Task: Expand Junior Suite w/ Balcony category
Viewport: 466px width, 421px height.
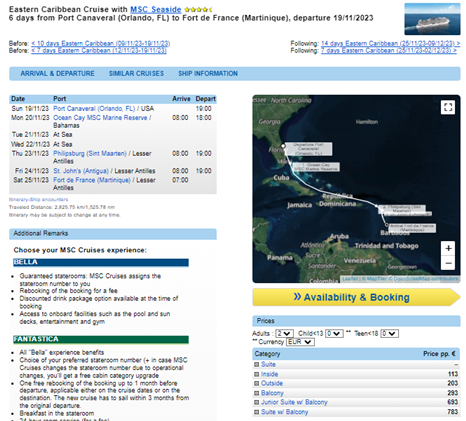Action: [256, 403]
